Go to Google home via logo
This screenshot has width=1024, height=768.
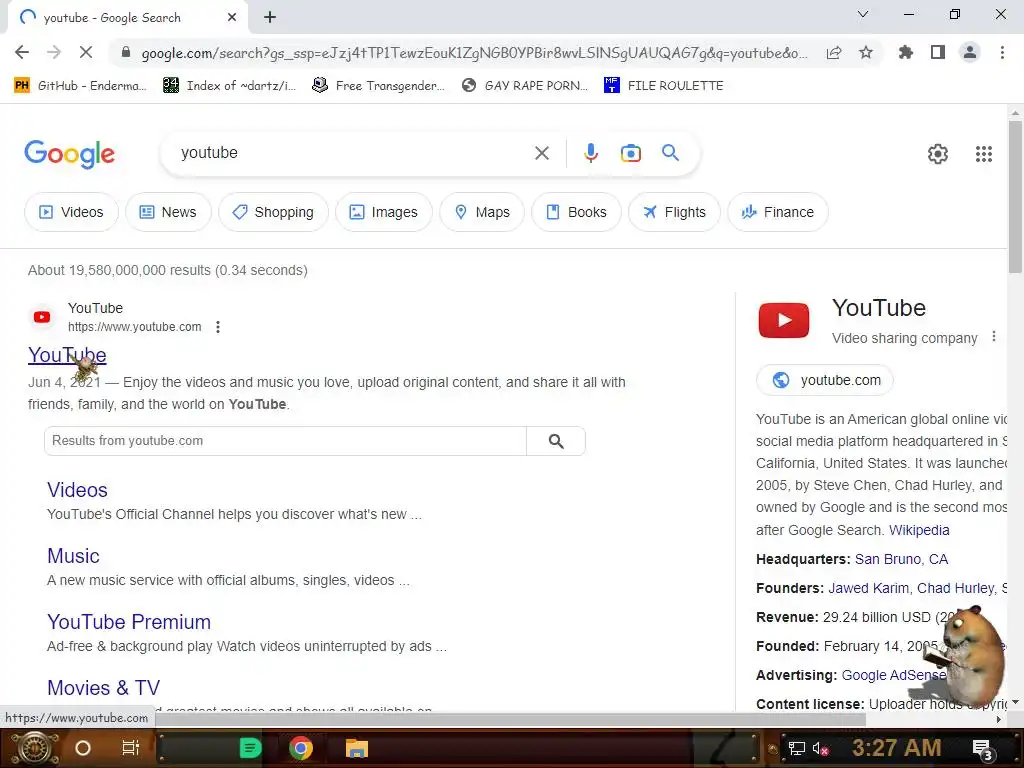pos(69,154)
